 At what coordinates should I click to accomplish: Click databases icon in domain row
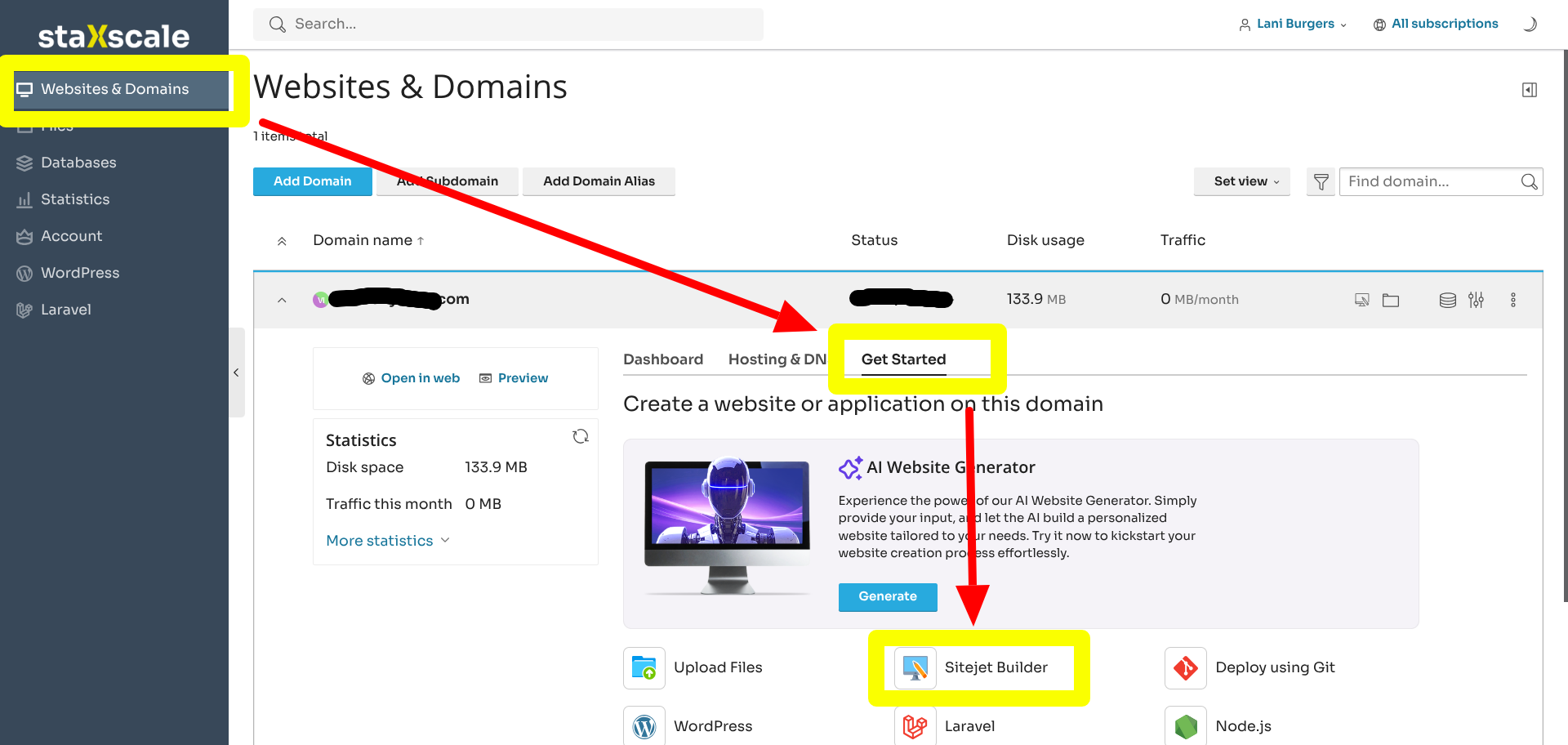[x=1448, y=300]
